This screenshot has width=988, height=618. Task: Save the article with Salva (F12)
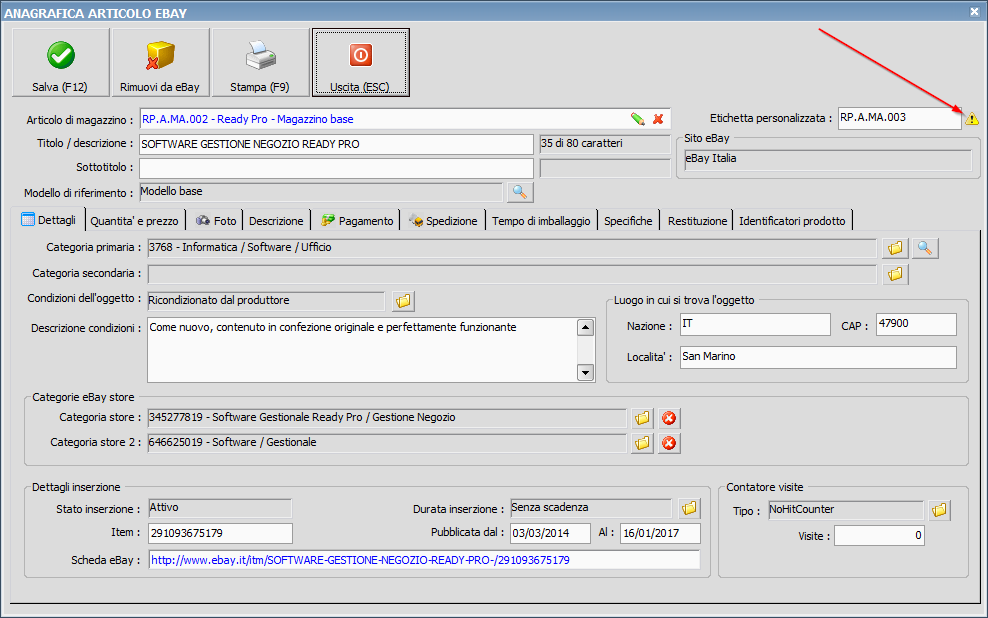(x=60, y=62)
